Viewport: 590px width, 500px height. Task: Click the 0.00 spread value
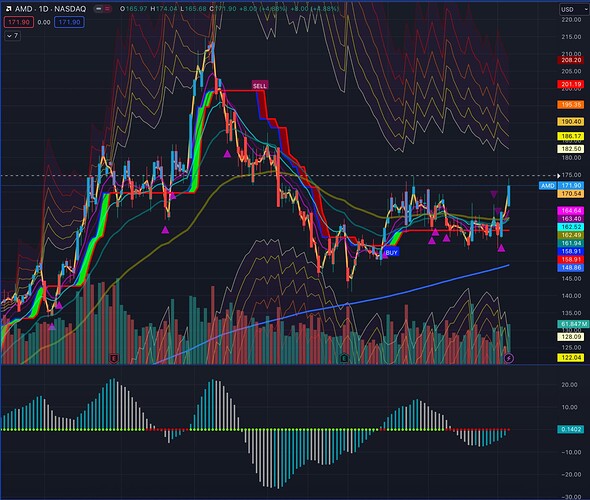click(44, 22)
